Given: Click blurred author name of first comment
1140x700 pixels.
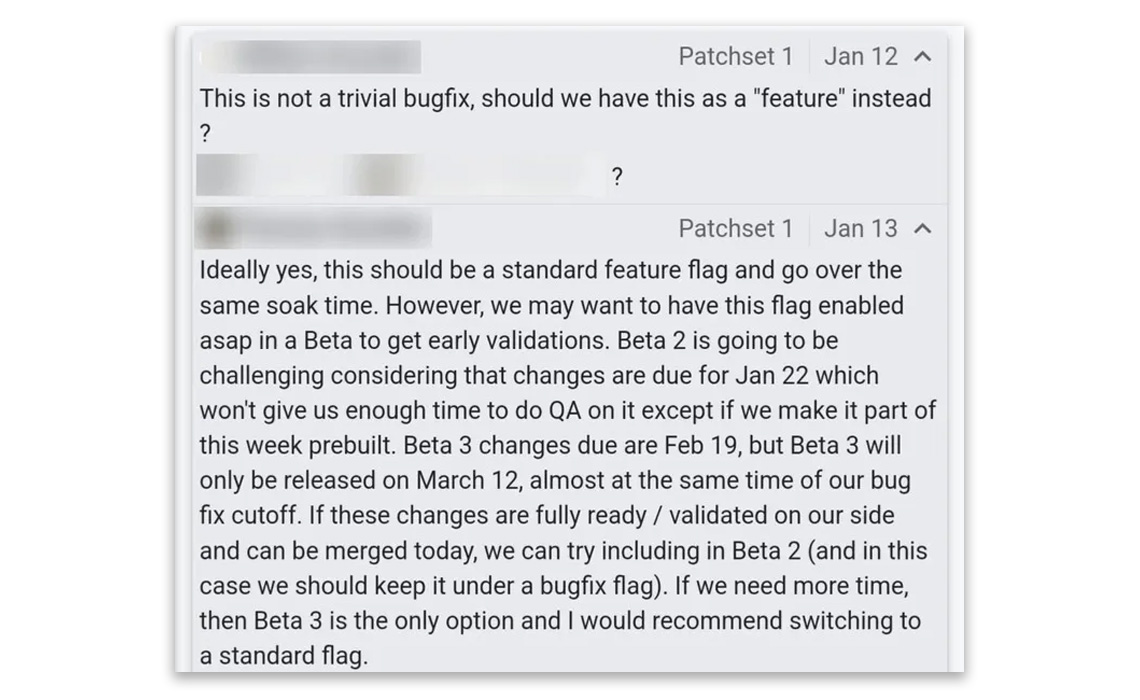Looking at the screenshot, I should click(310, 57).
